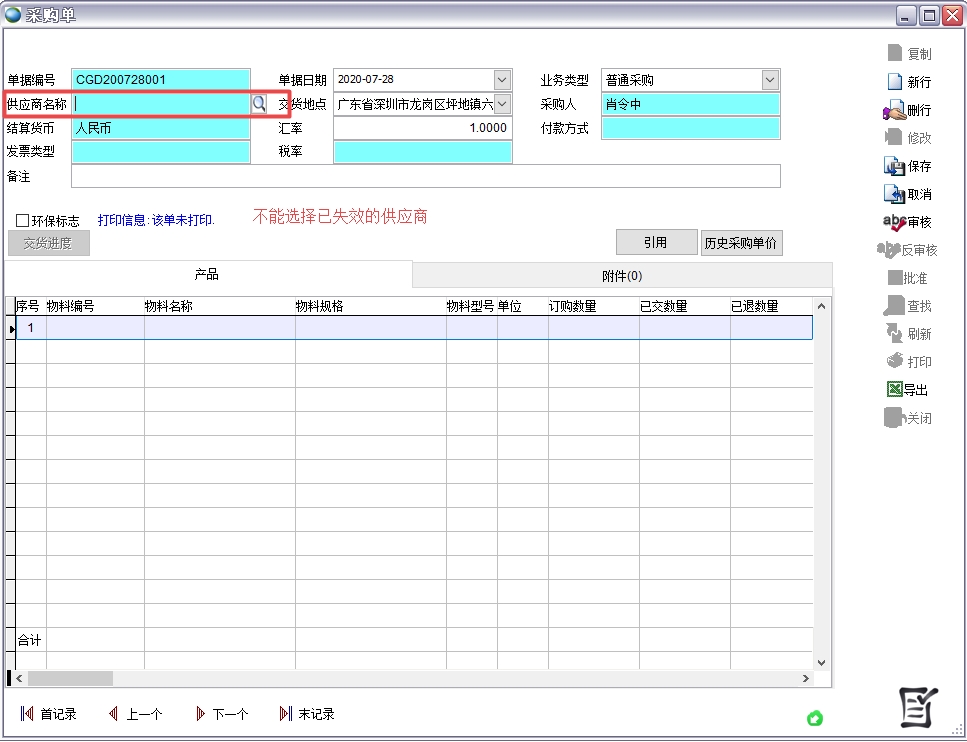Expand the 交货地点 address dropdown

point(502,104)
